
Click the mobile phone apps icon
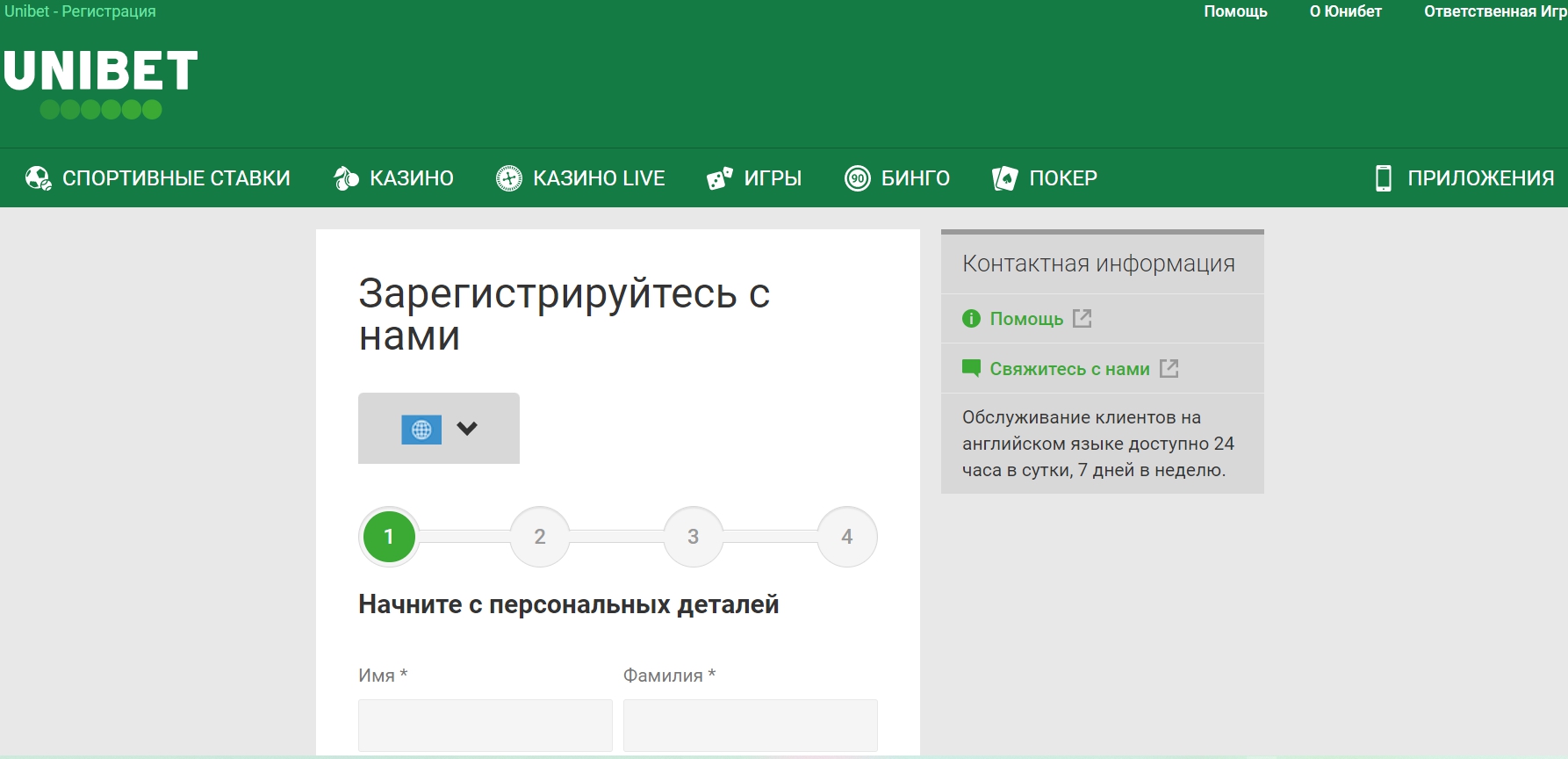coord(1383,178)
